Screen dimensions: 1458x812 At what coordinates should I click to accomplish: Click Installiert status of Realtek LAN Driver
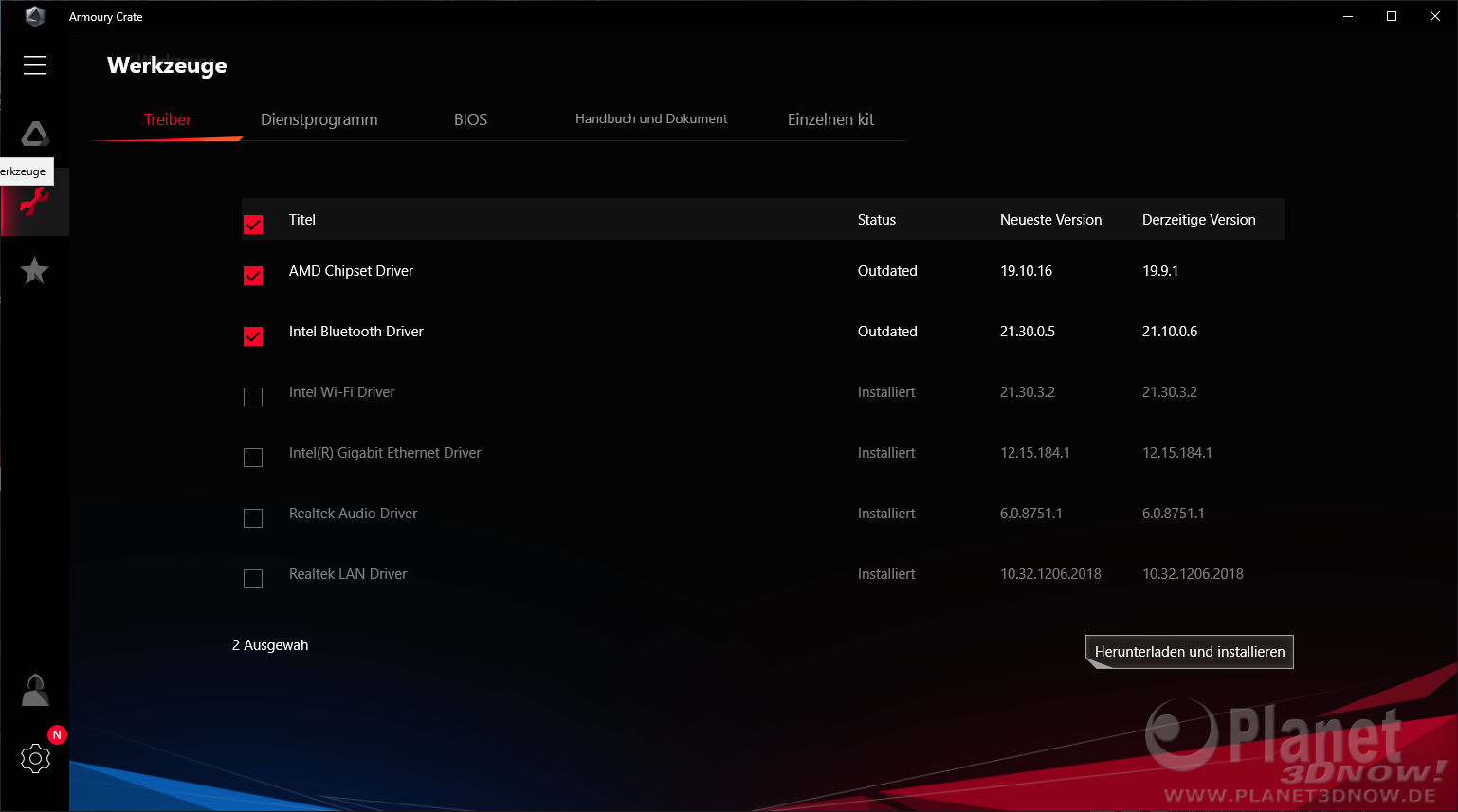(886, 574)
